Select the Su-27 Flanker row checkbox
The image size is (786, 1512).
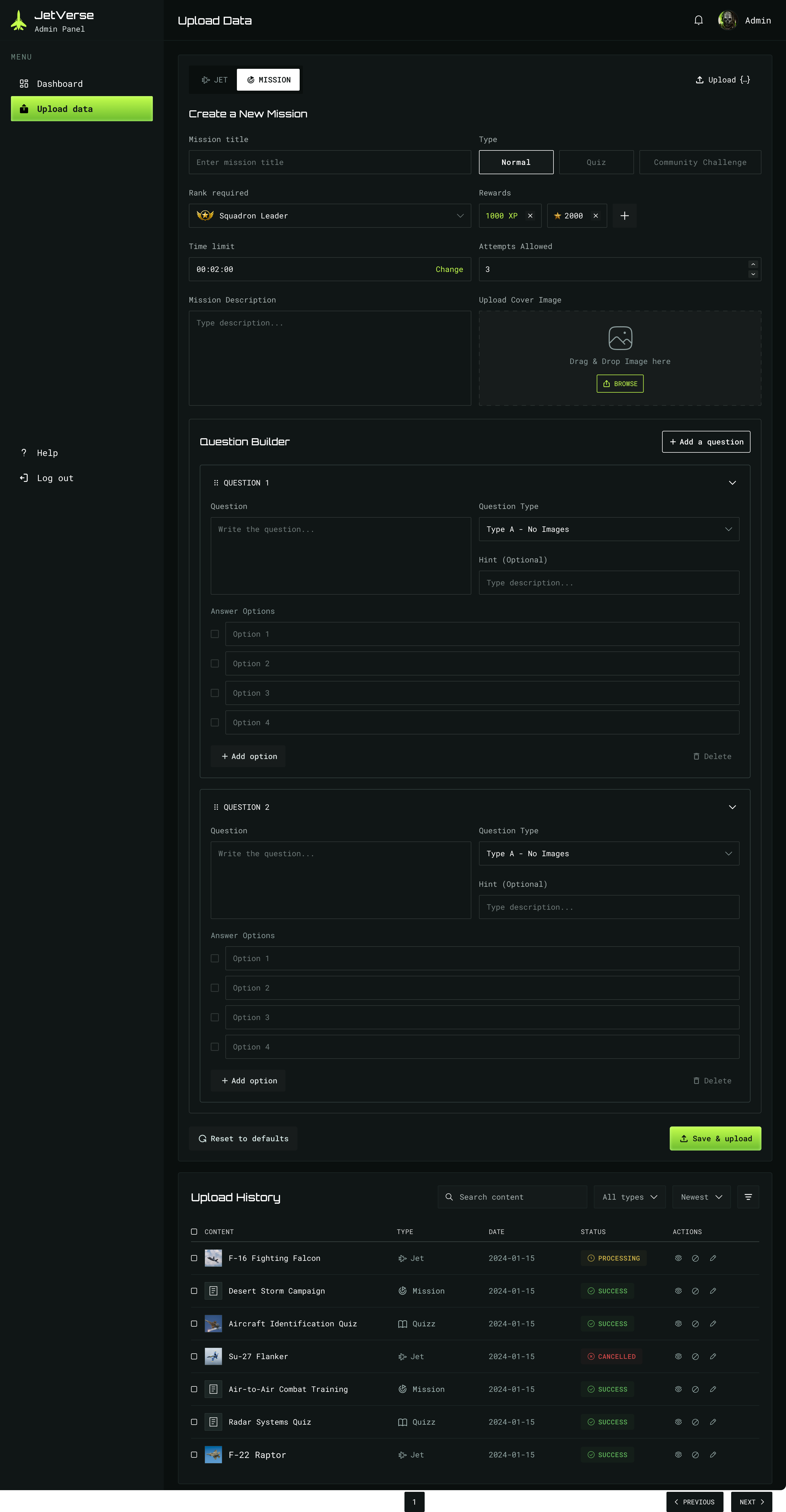[194, 1357]
